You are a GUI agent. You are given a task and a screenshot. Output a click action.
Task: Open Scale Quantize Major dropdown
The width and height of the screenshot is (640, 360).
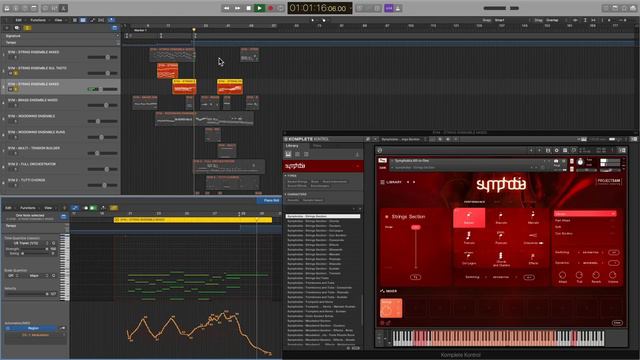coord(36,276)
